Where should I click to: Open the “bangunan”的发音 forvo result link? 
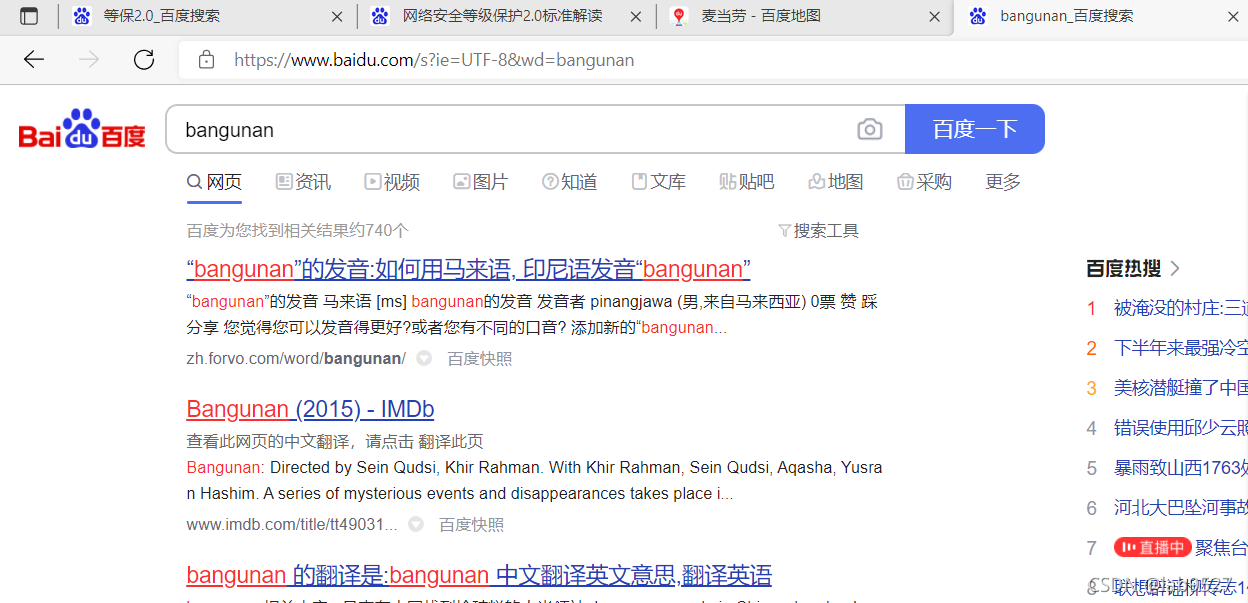tap(468, 269)
